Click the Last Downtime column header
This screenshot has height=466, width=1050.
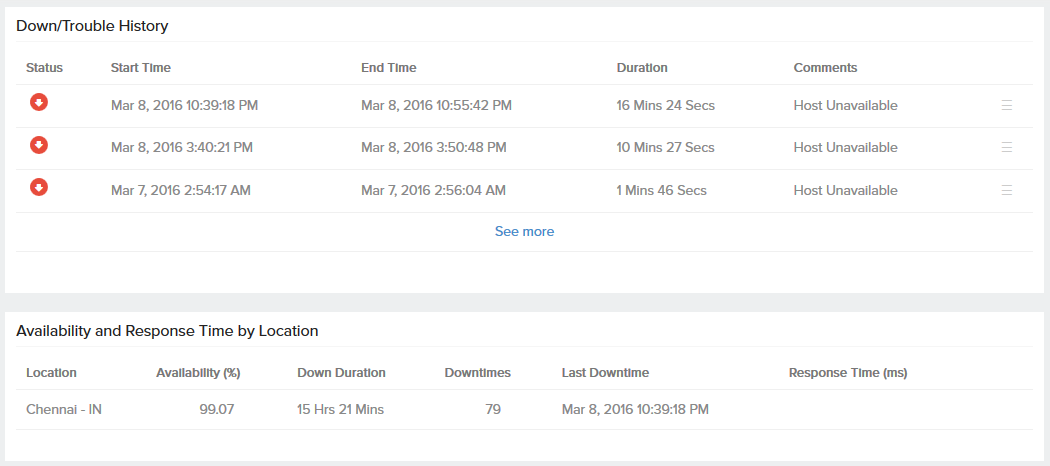(605, 373)
